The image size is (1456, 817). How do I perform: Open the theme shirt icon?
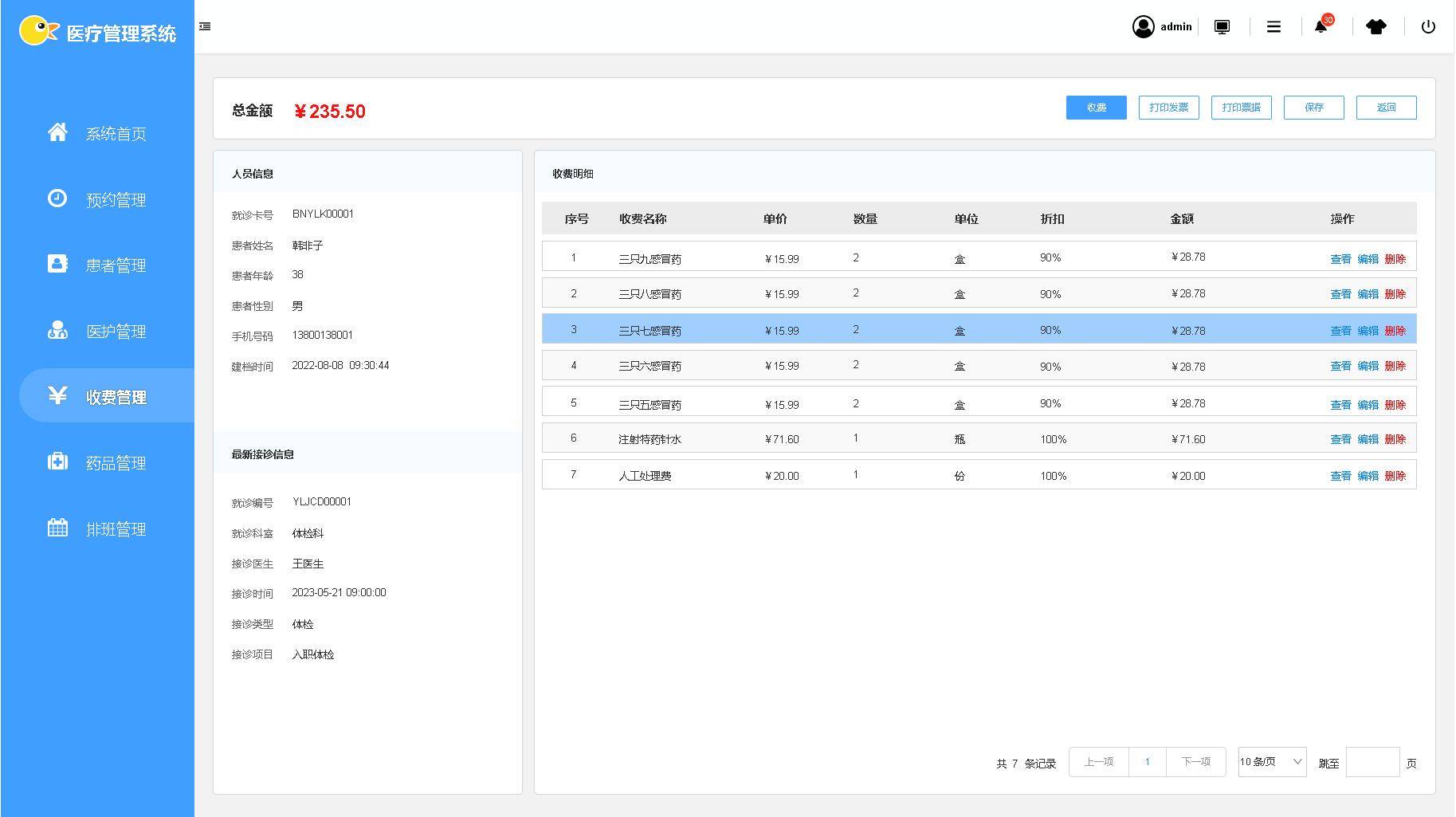(x=1376, y=27)
